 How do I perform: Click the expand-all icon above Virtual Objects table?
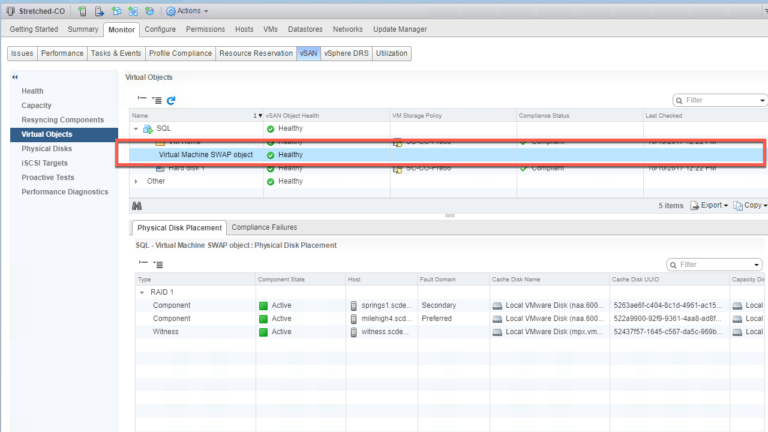(157, 101)
